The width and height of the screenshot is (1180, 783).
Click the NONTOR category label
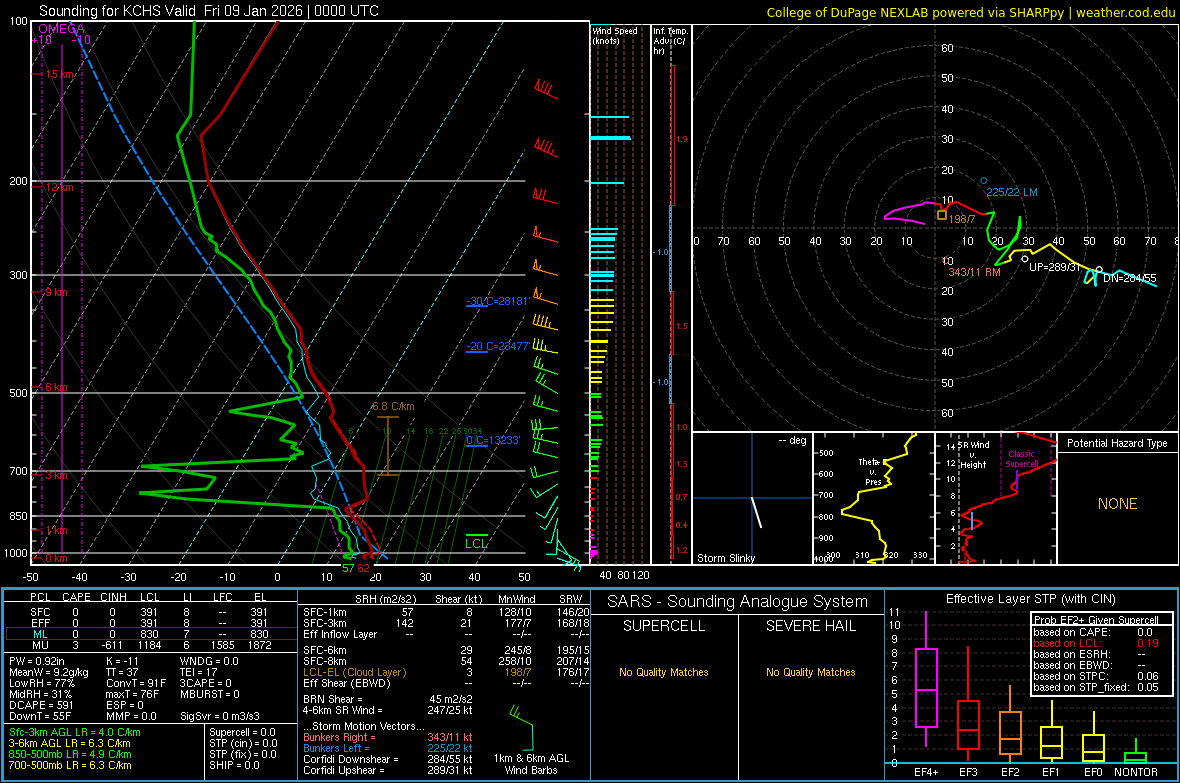1136,772
